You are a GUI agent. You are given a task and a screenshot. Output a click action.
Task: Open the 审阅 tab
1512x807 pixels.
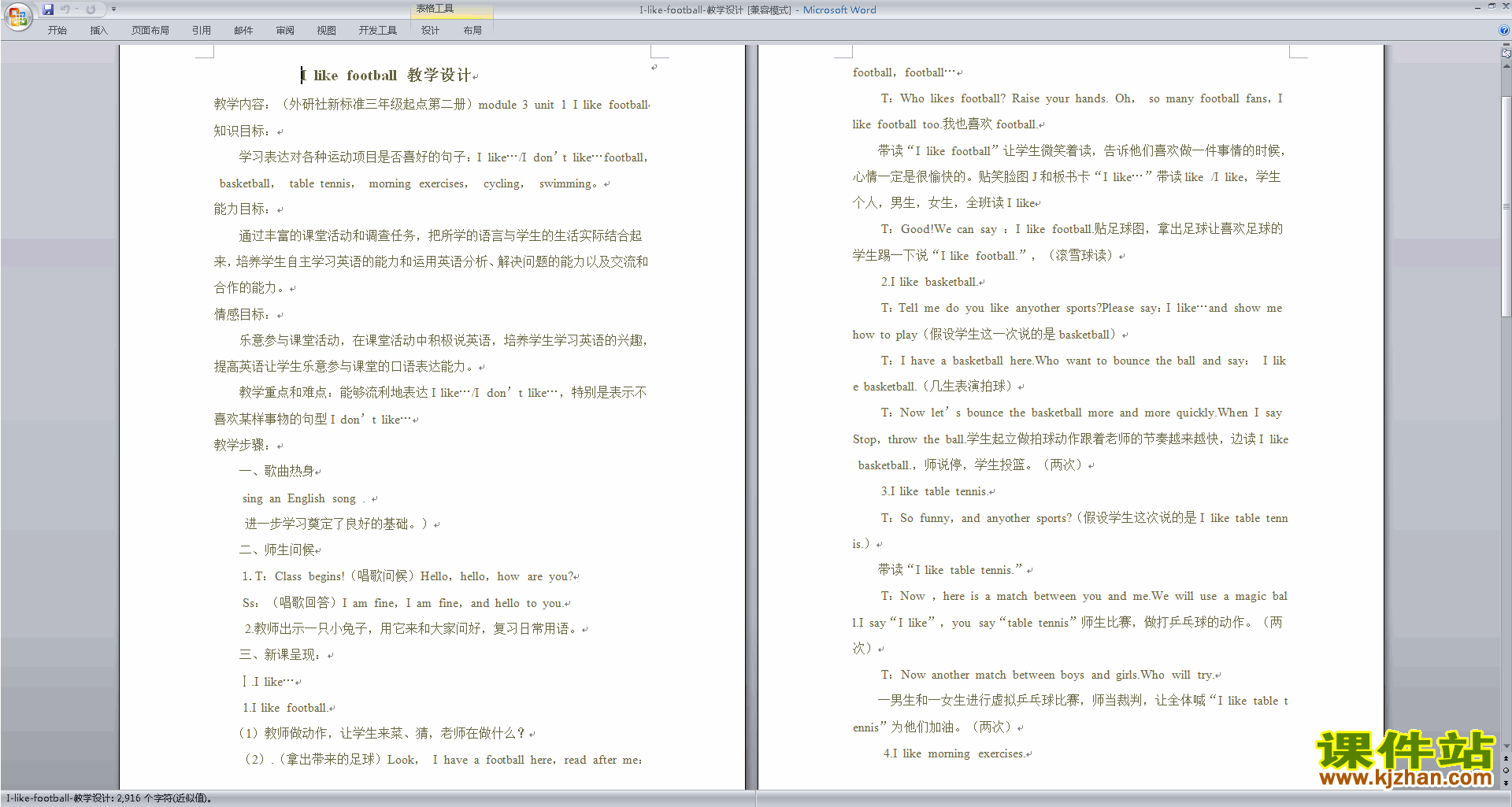point(285,31)
